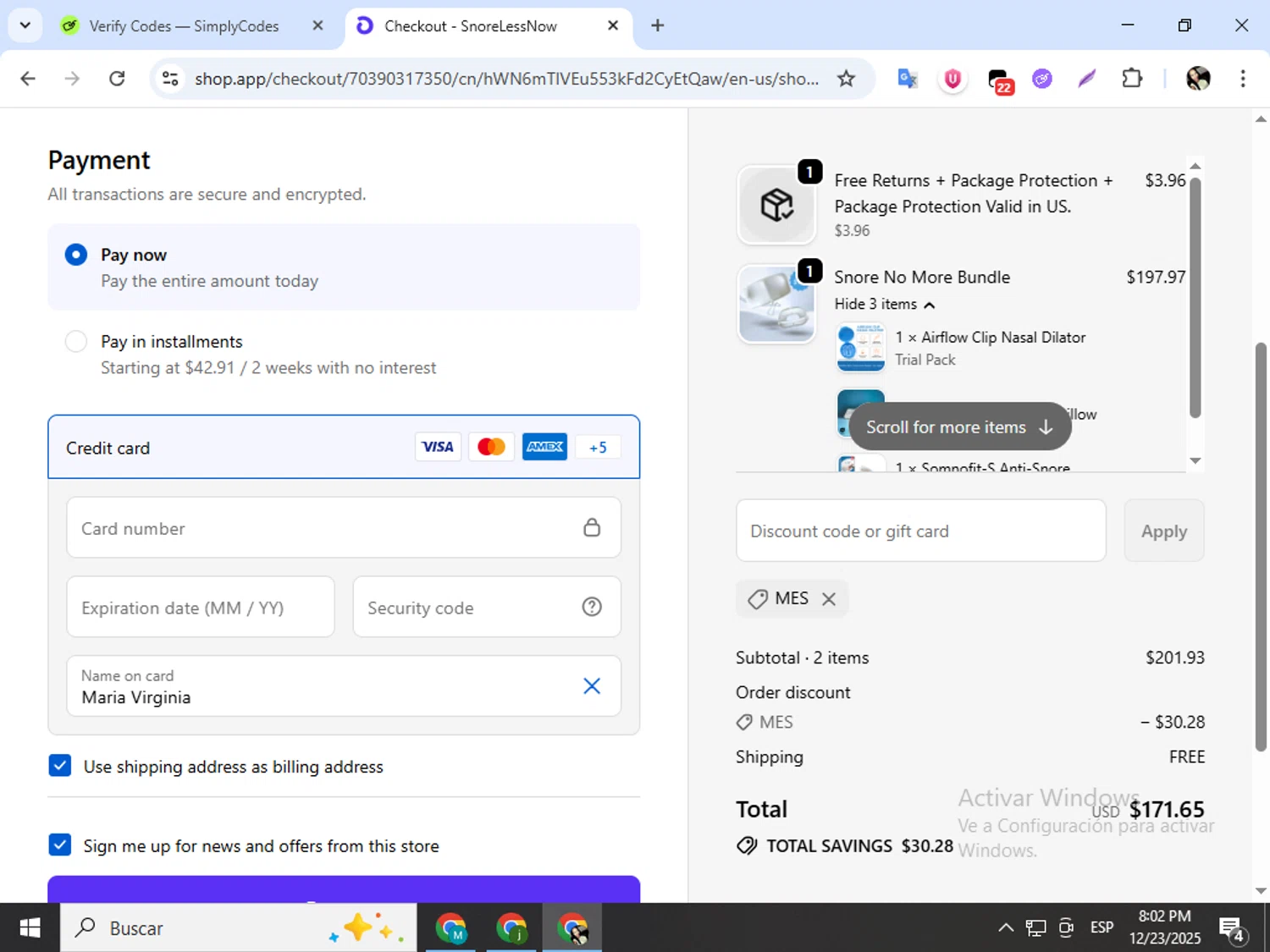1270x952 pixels.
Task: Open the security code help icon
Action: pyautogui.click(x=592, y=607)
